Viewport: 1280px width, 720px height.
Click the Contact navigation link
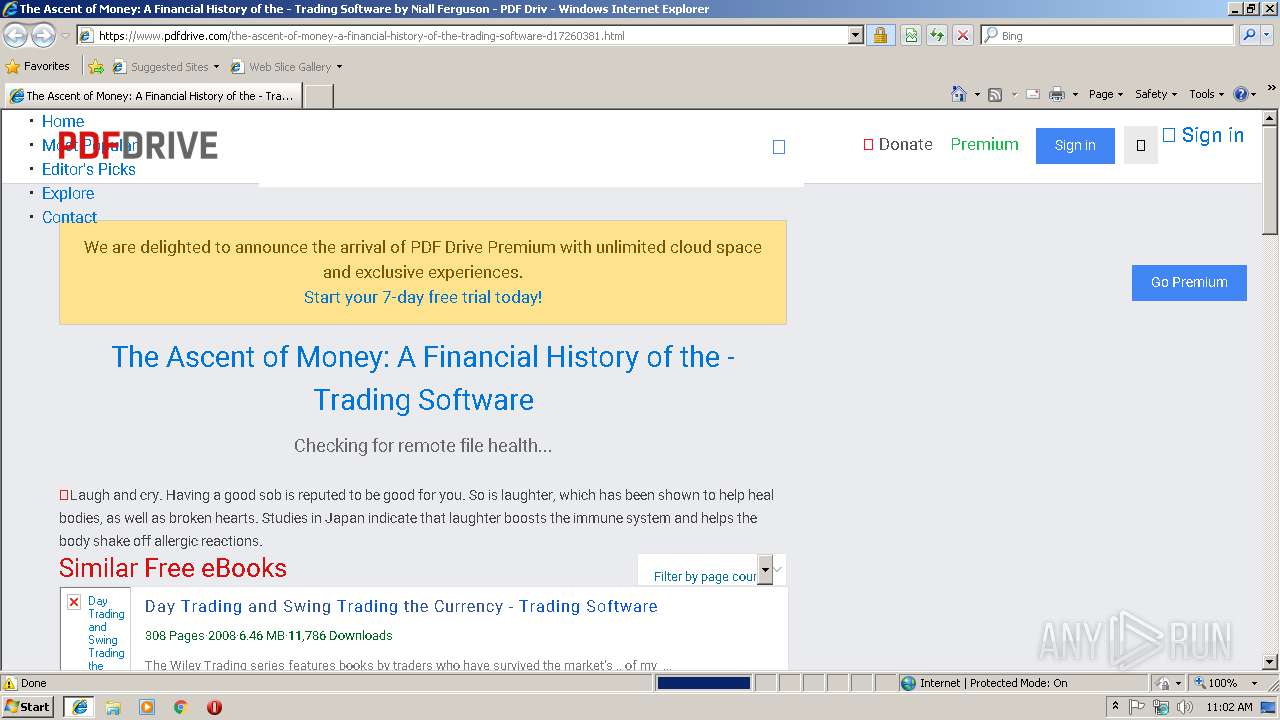point(69,217)
